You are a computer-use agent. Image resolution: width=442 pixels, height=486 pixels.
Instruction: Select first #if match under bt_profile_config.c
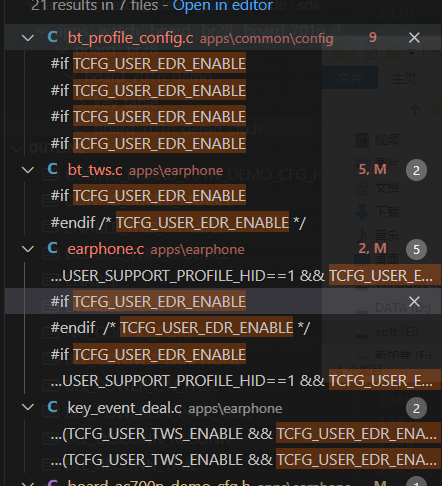point(148,63)
